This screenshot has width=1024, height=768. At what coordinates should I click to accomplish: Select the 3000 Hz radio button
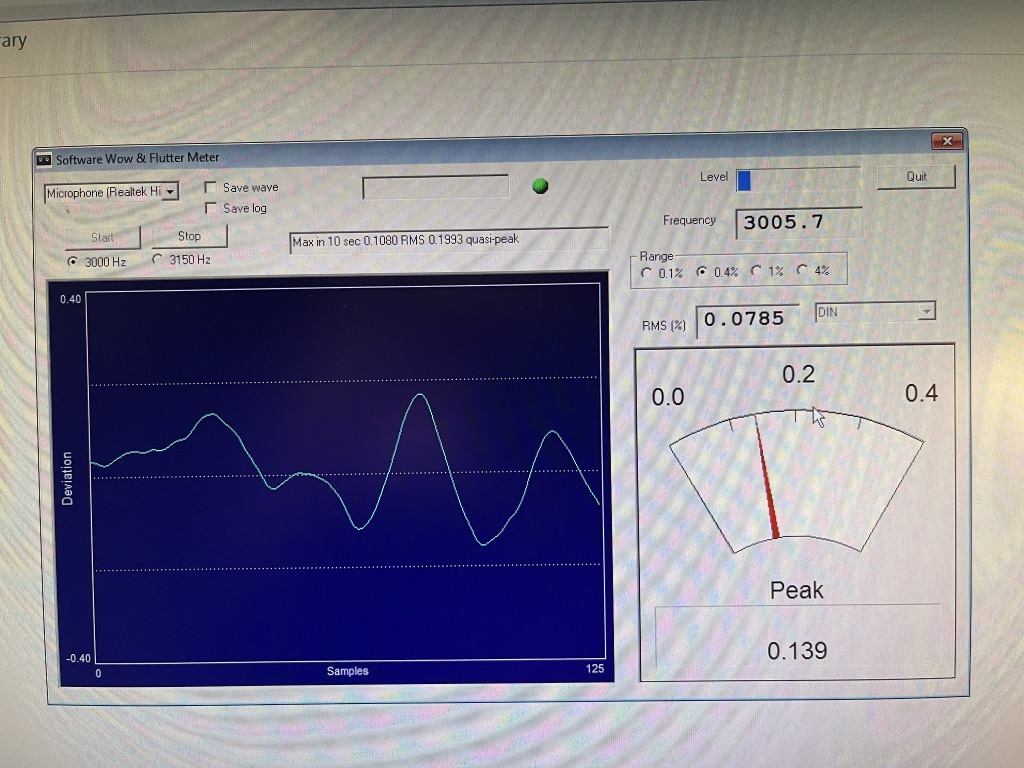pos(72,260)
